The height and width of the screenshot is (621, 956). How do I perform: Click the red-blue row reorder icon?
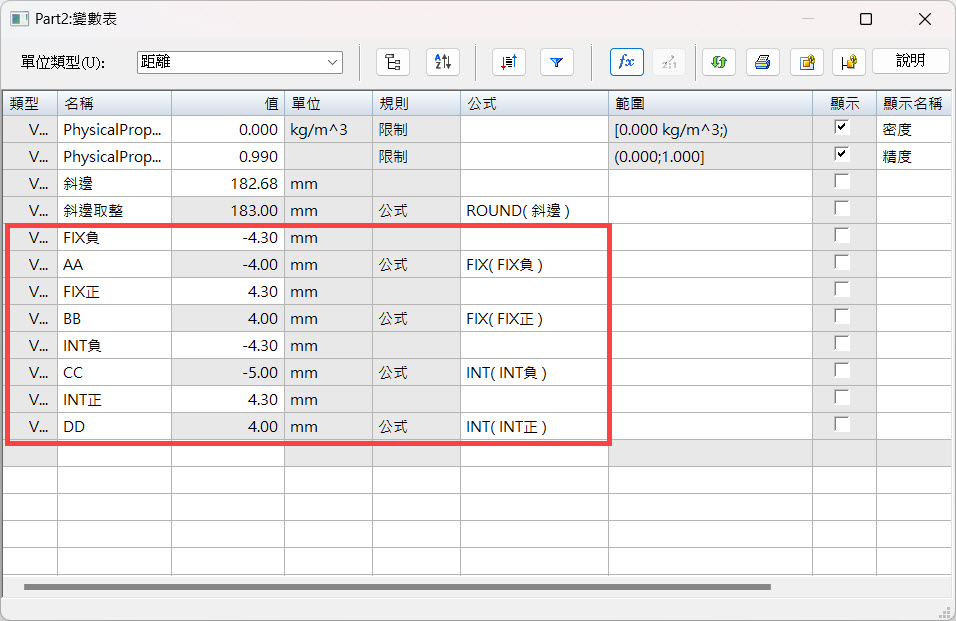tap(508, 62)
